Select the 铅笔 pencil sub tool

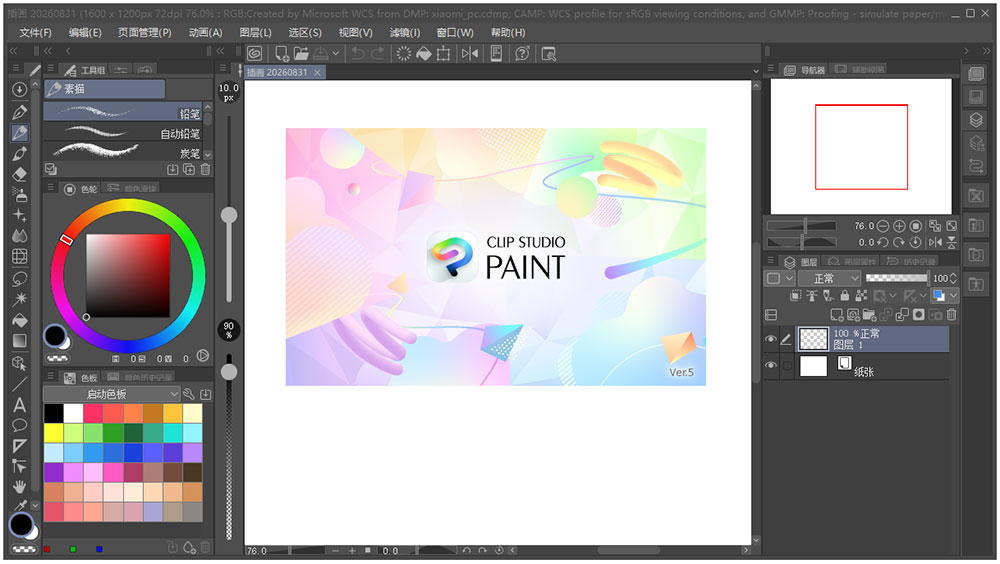pos(122,112)
